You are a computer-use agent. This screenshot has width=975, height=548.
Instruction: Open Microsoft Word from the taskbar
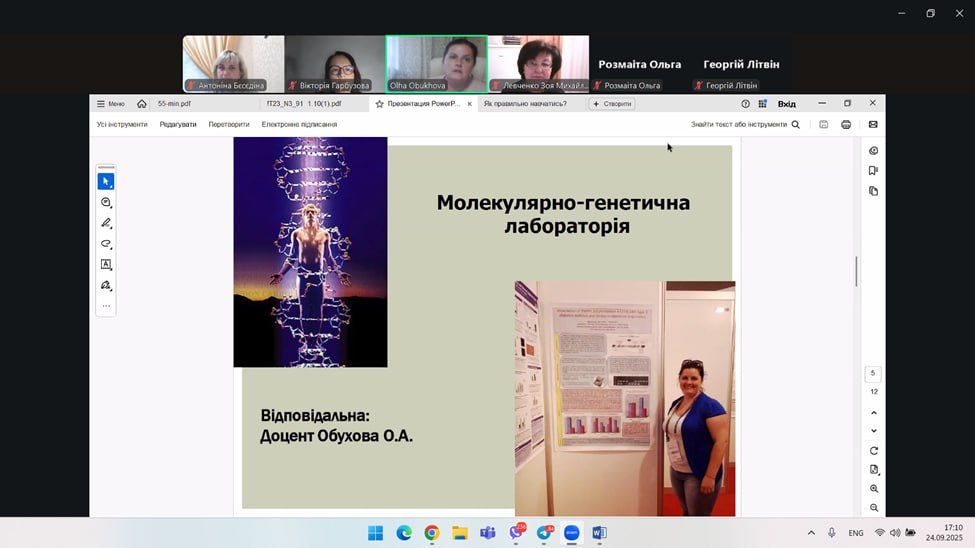(599, 533)
